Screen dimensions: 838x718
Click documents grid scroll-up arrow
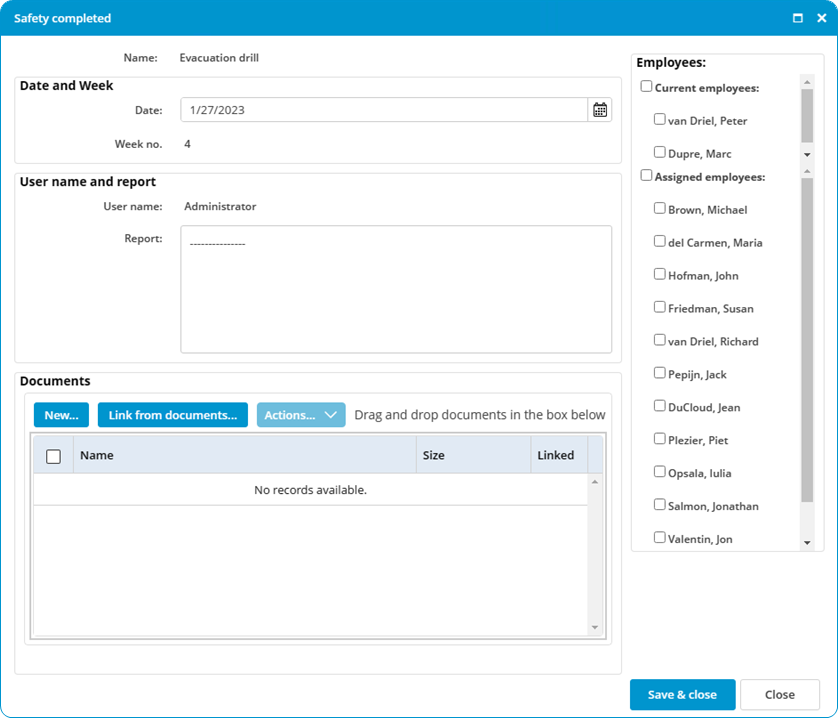tap(595, 482)
